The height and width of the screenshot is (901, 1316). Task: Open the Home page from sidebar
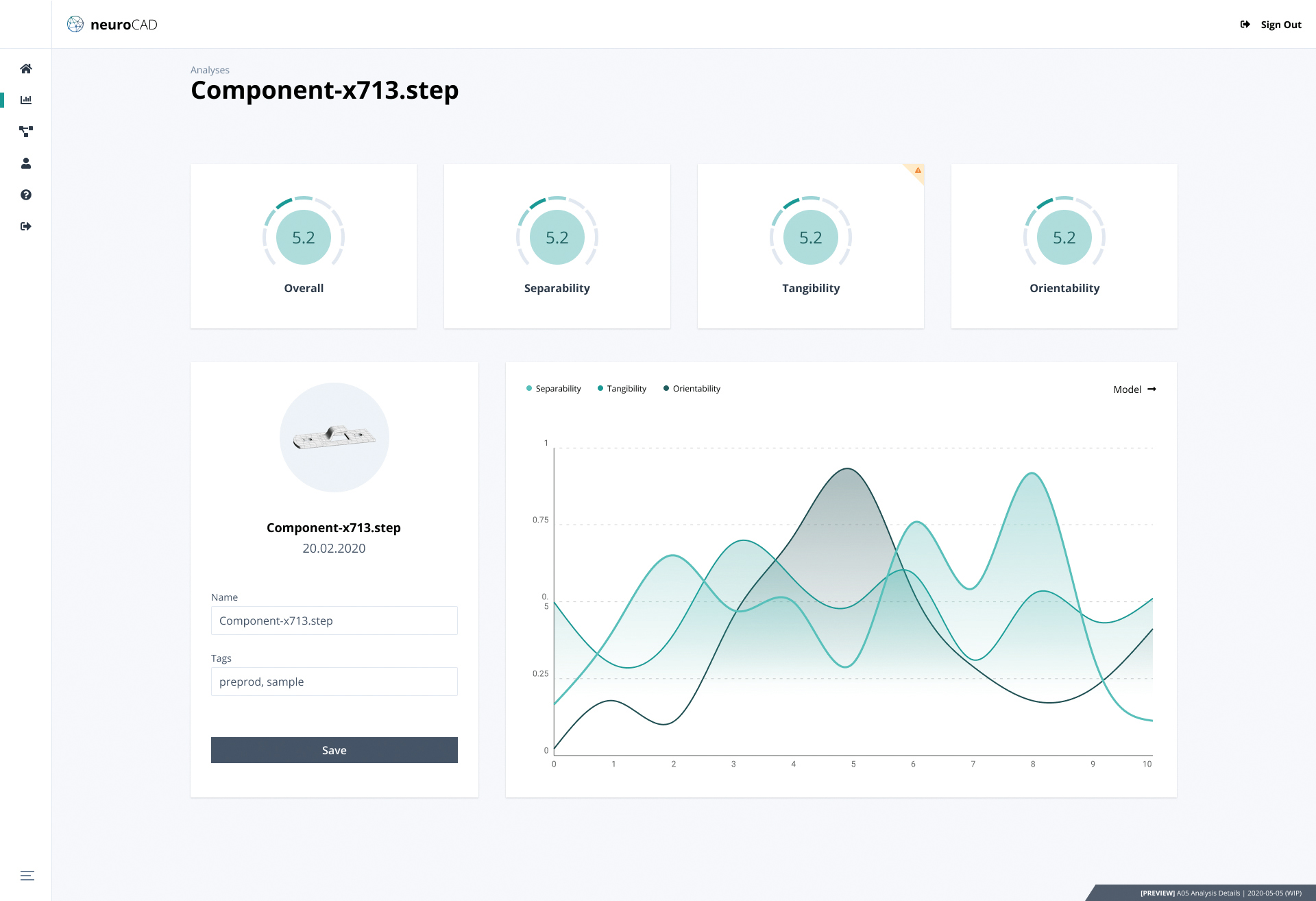click(26, 69)
